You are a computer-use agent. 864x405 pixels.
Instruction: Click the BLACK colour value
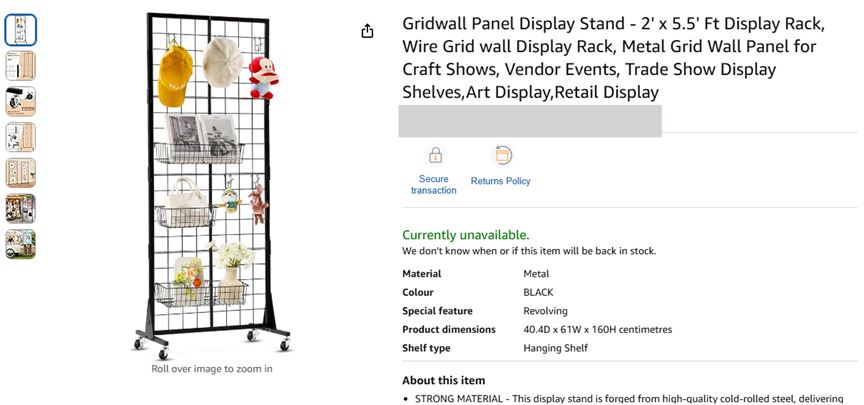538,293
